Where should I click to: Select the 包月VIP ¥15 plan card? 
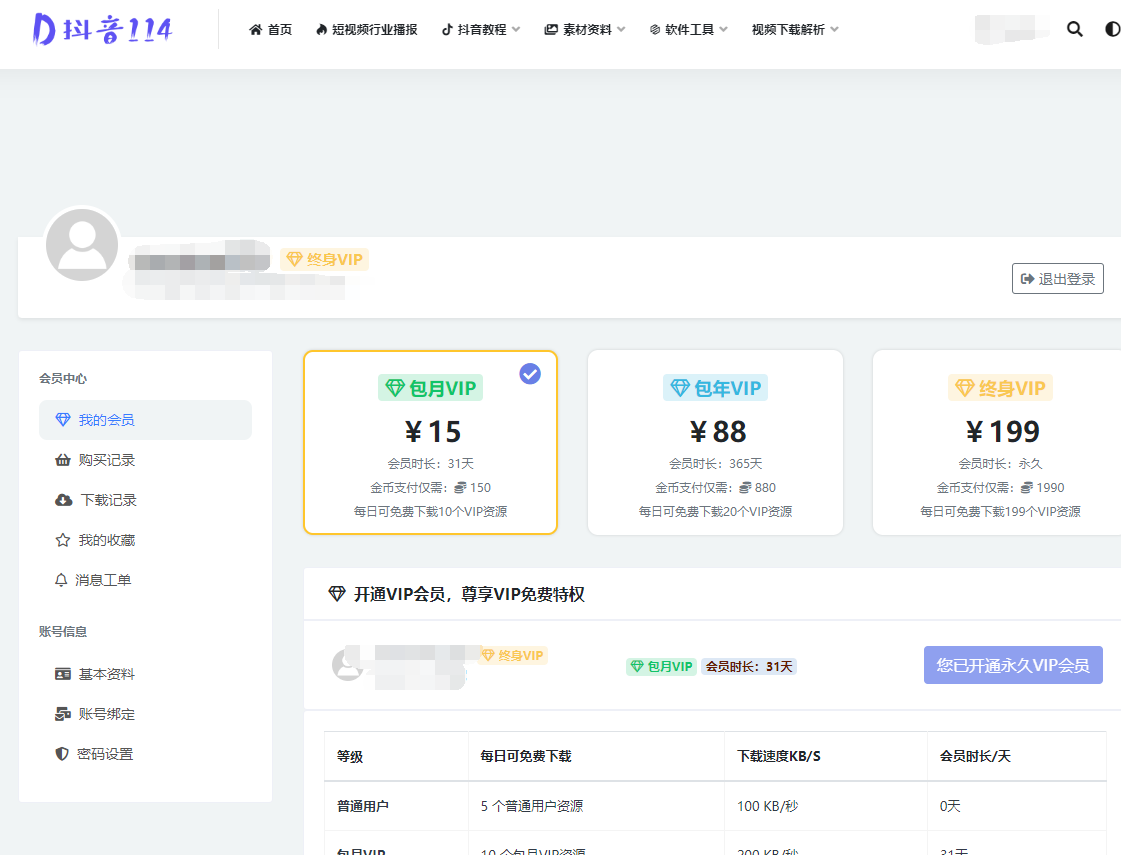[x=430, y=443]
